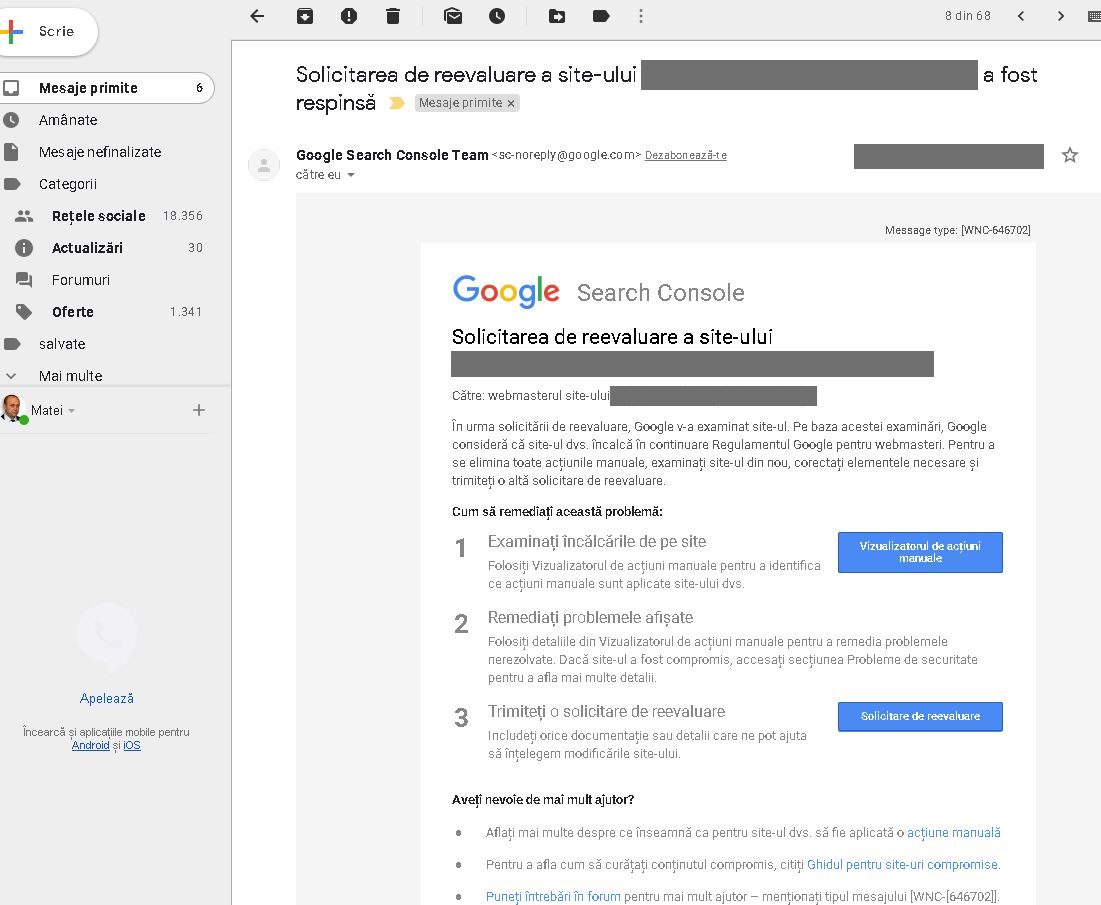Screen dimensions: 1101x905
Task: Open the Oferte category
Action: [x=73, y=312]
